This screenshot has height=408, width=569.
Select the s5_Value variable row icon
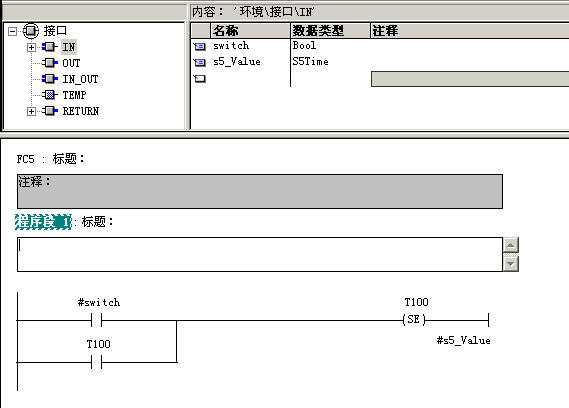point(199,62)
